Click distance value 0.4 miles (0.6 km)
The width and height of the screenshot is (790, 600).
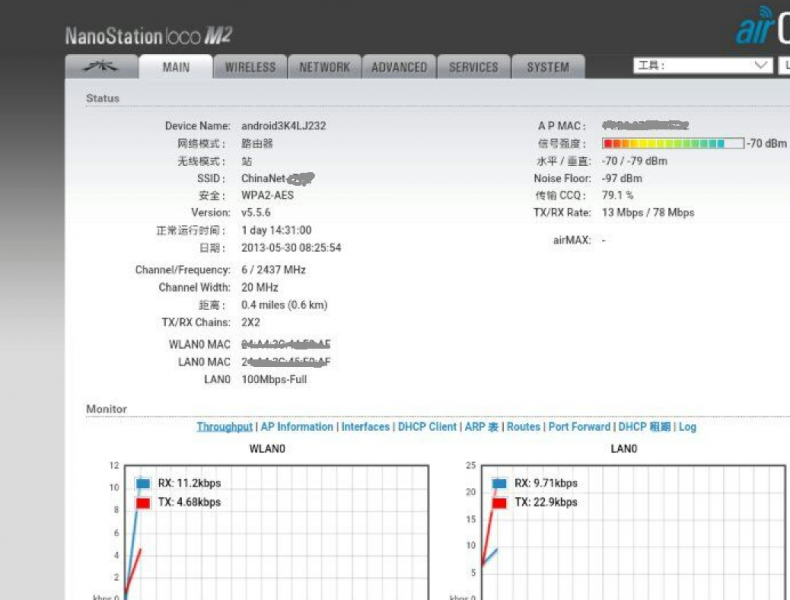(x=284, y=305)
